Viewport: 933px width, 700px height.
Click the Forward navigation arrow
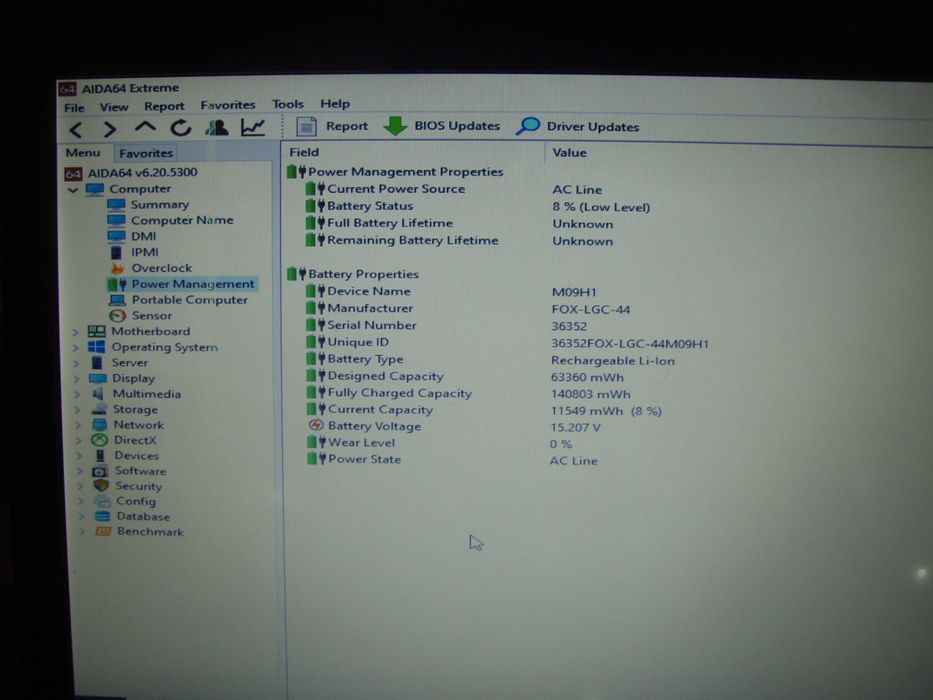pyautogui.click(x=109, y=129)
